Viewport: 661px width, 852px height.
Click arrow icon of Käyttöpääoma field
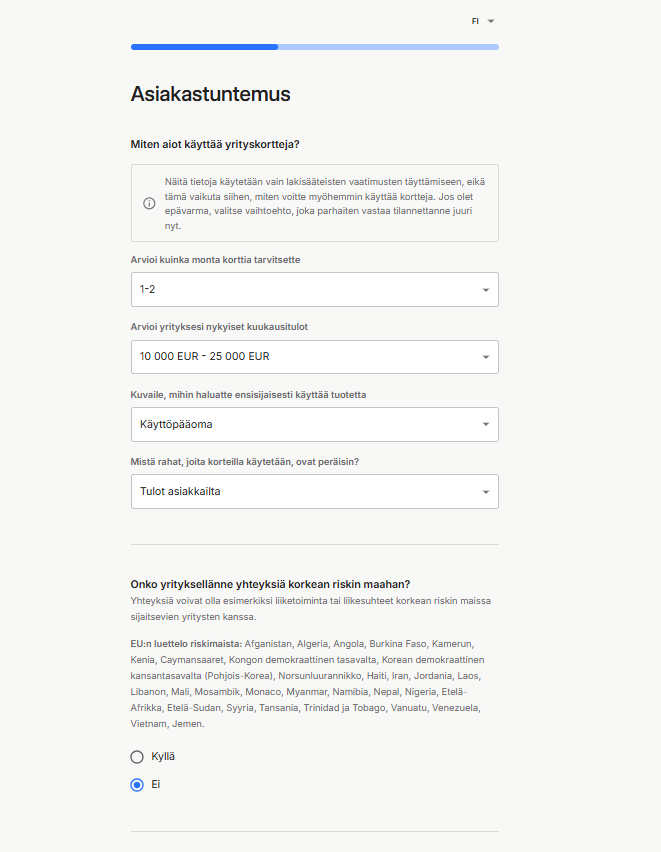(x=485, y=424)
